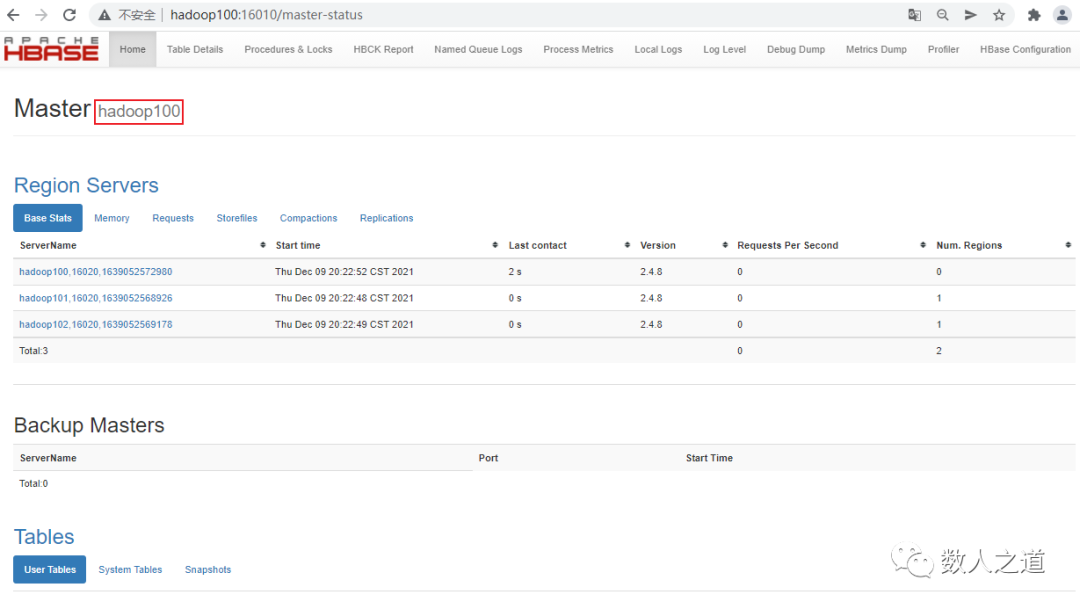
Task: Sort by Num. Regions column arrows
Action: tap(1068, 245)
